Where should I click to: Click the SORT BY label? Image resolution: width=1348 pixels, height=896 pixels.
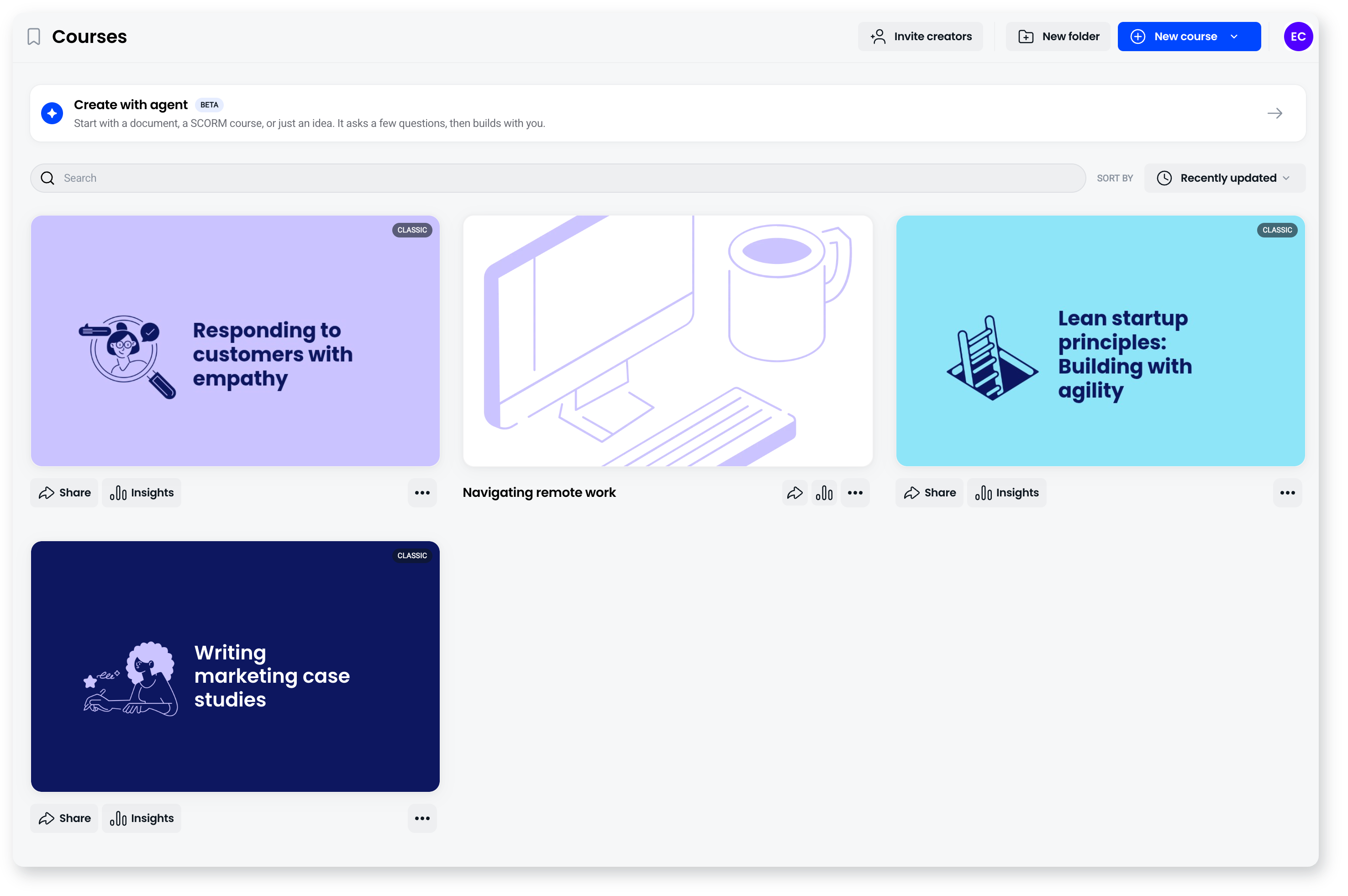coord(1114,178)
